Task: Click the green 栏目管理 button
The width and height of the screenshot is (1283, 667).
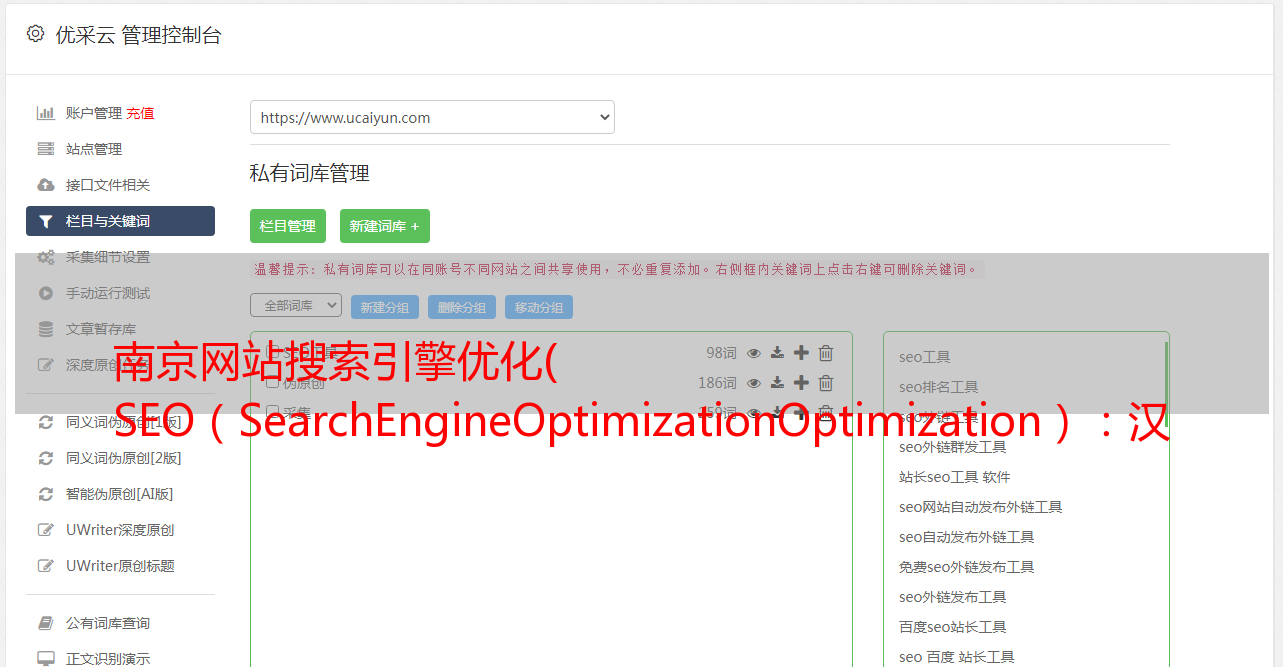Action: tap(288, 226)
